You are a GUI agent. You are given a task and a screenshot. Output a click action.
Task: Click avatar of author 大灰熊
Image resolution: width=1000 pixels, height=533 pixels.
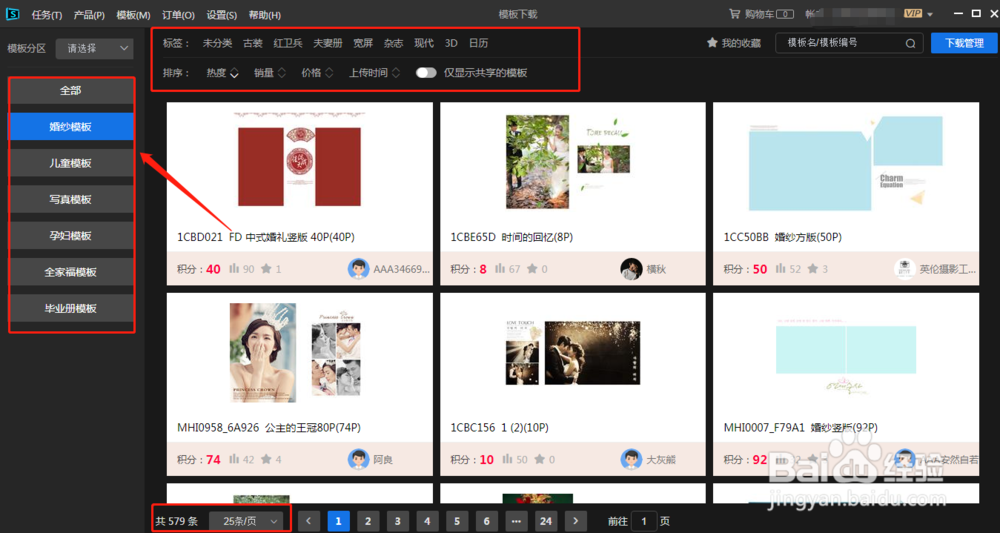pos(631,459)
